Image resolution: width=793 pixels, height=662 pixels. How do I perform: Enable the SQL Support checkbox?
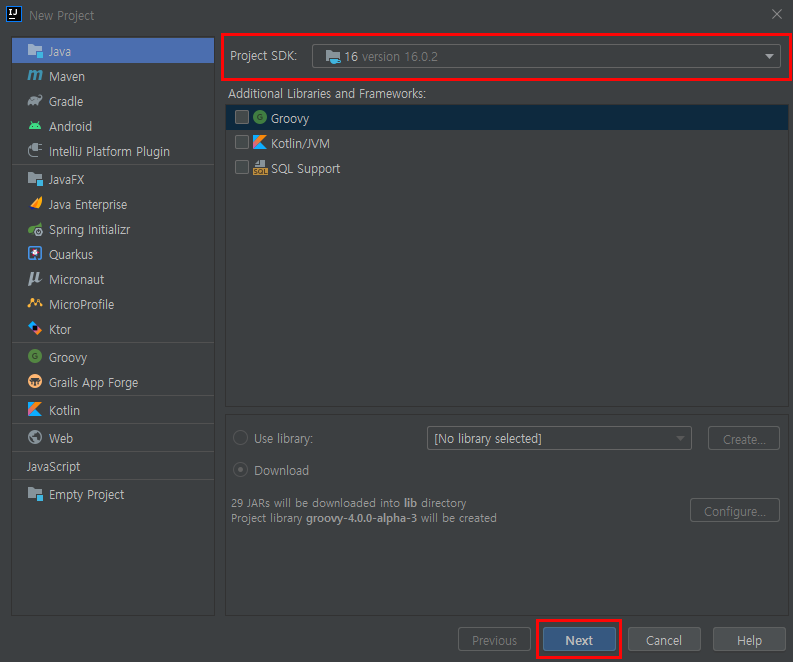click(242, 167)
